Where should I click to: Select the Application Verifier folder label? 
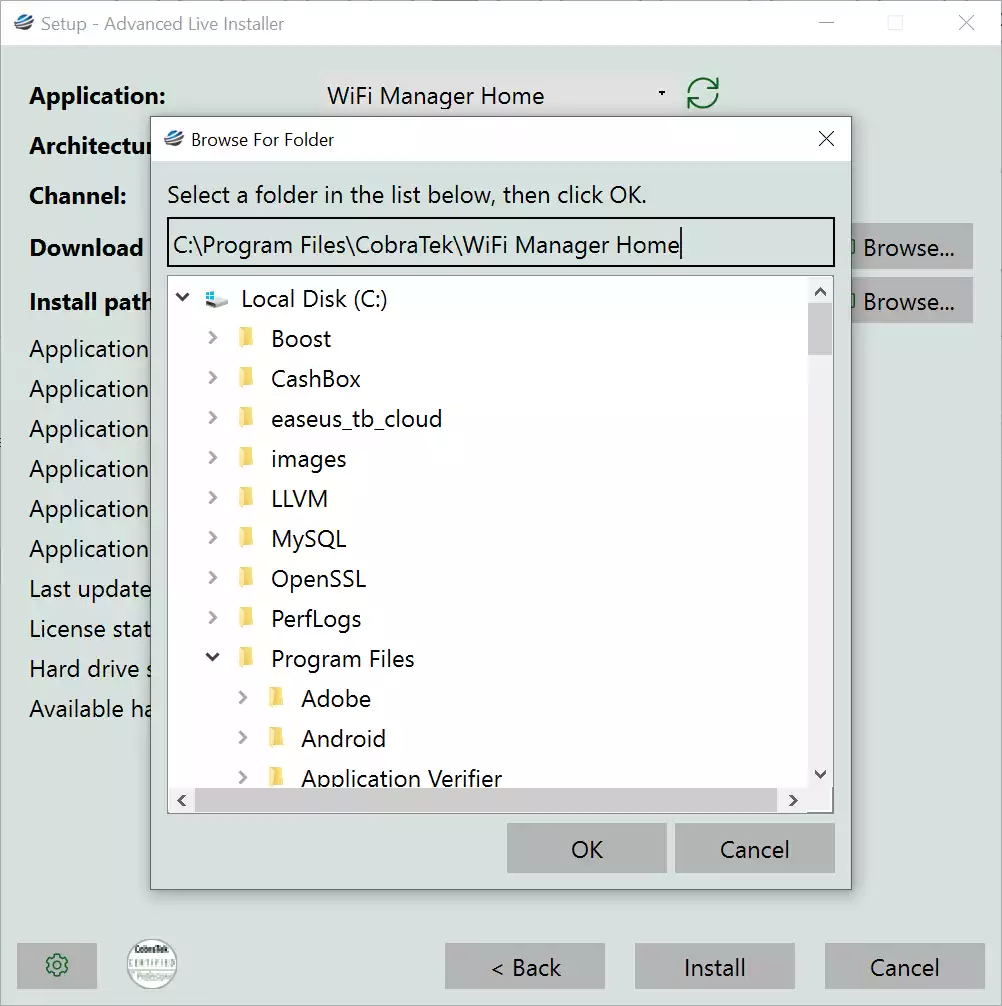[402, 778]
